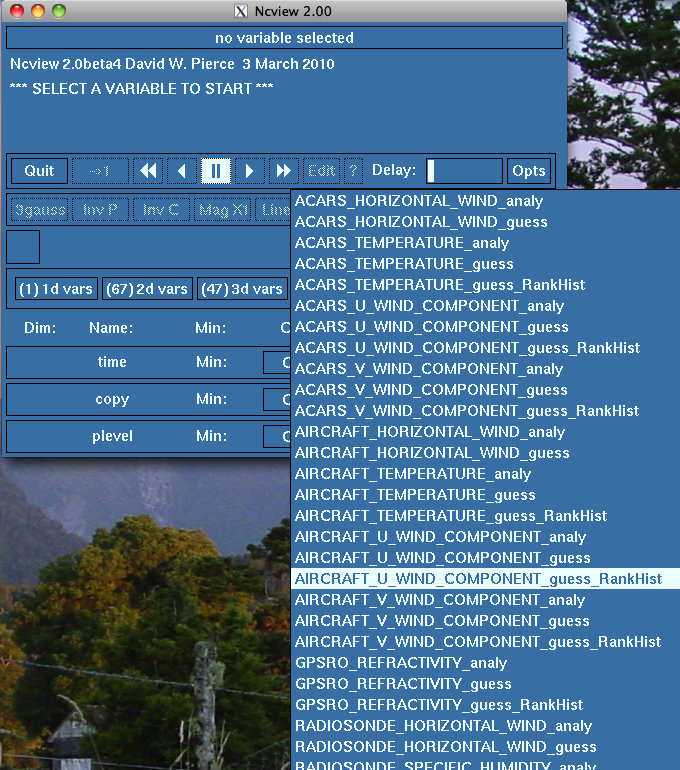Viewport: 680px width, 770px height.
Task: Select ACARS_TEMPERATURE_guess_RankHist from the list
Action: [x=440, y=285]
